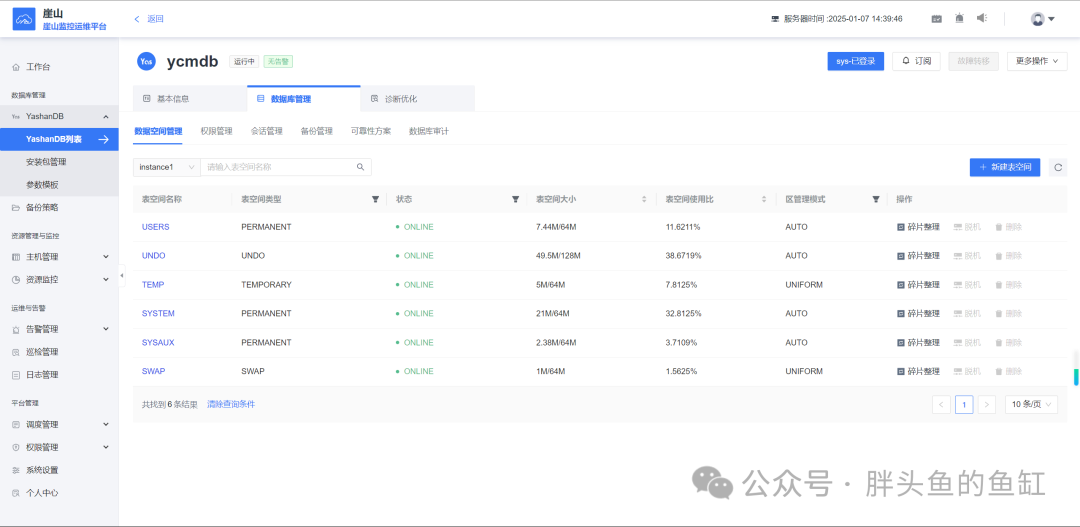Expand 告警管理 sidebar menu

point(59,329)
